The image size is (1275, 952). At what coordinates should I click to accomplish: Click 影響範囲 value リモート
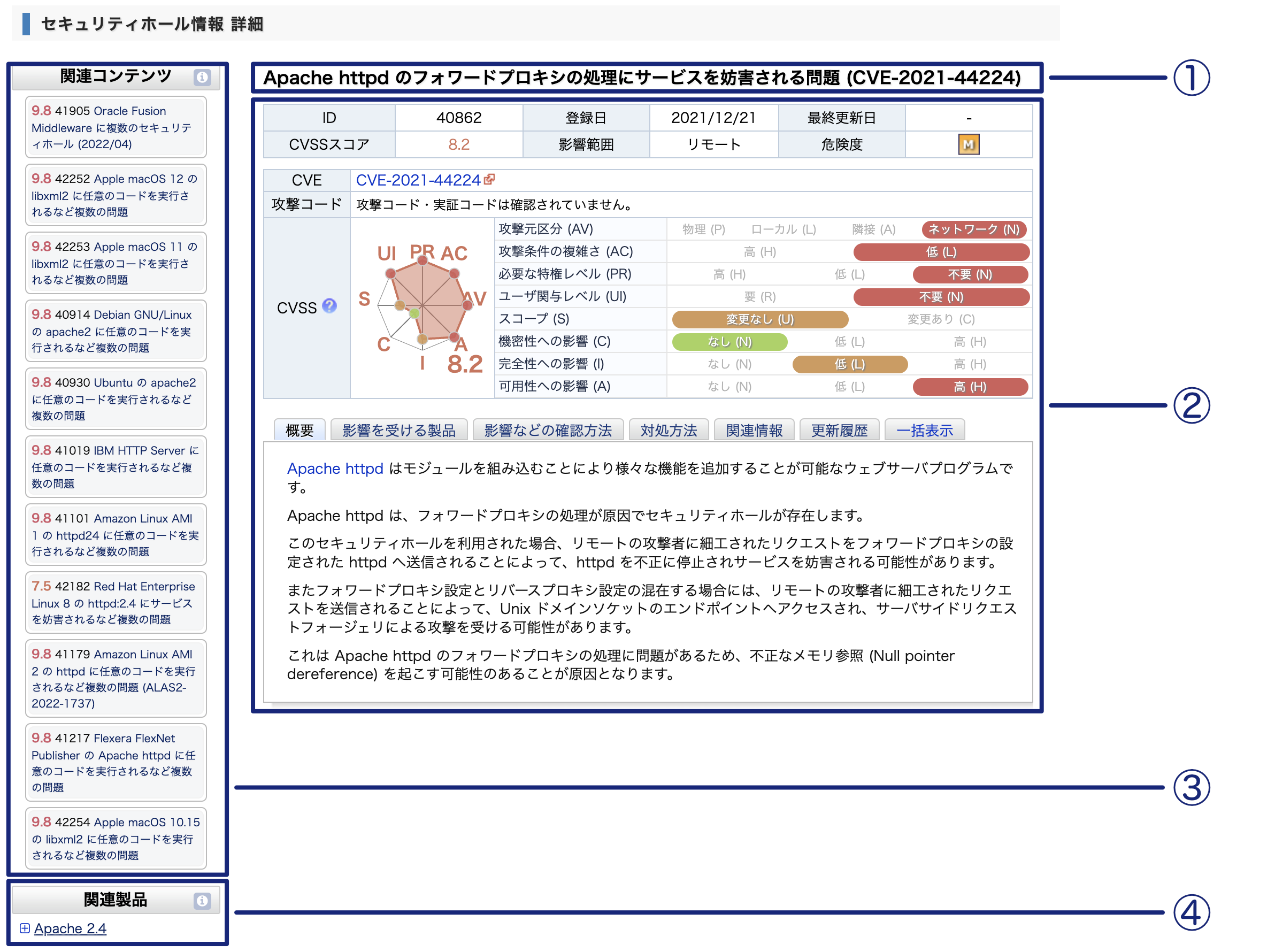tap(713, 144)
